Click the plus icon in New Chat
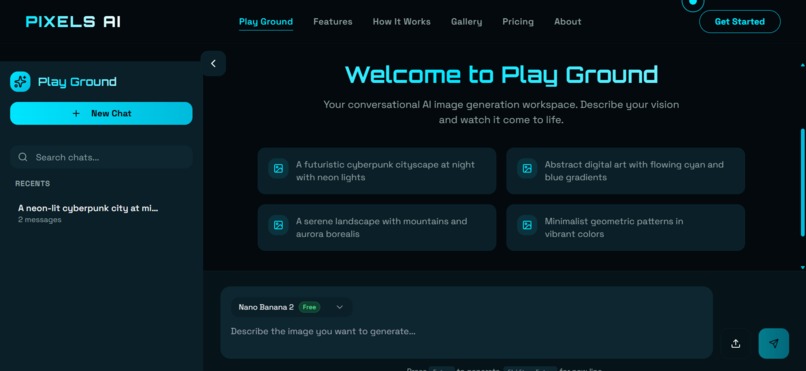Viewport: 806px width, 371px height. point(76,113)
